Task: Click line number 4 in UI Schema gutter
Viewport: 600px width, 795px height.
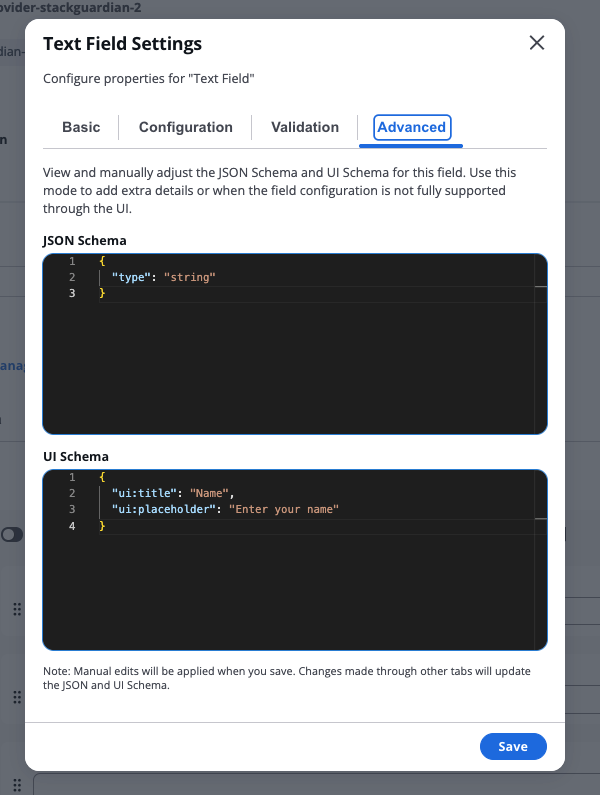Action: click(x=72, y=525)
